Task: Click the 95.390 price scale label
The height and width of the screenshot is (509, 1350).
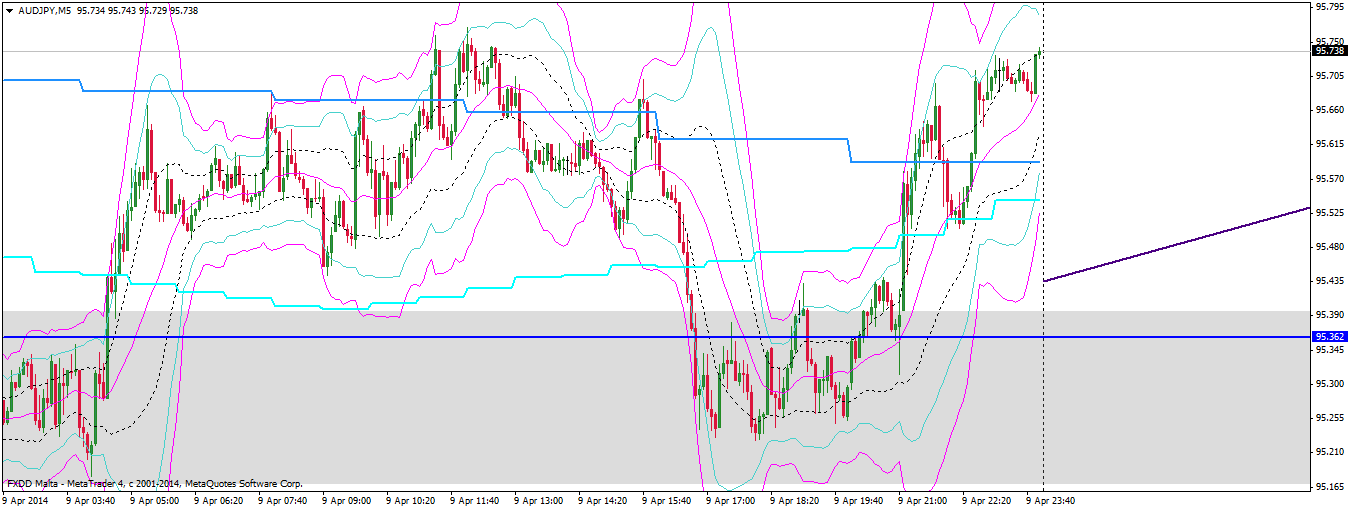Action: (x=1329, y=315)
